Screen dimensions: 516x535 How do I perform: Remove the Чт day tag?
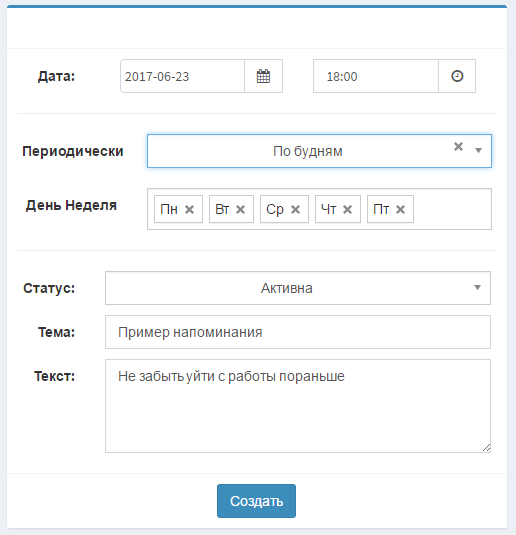(347, 209)
